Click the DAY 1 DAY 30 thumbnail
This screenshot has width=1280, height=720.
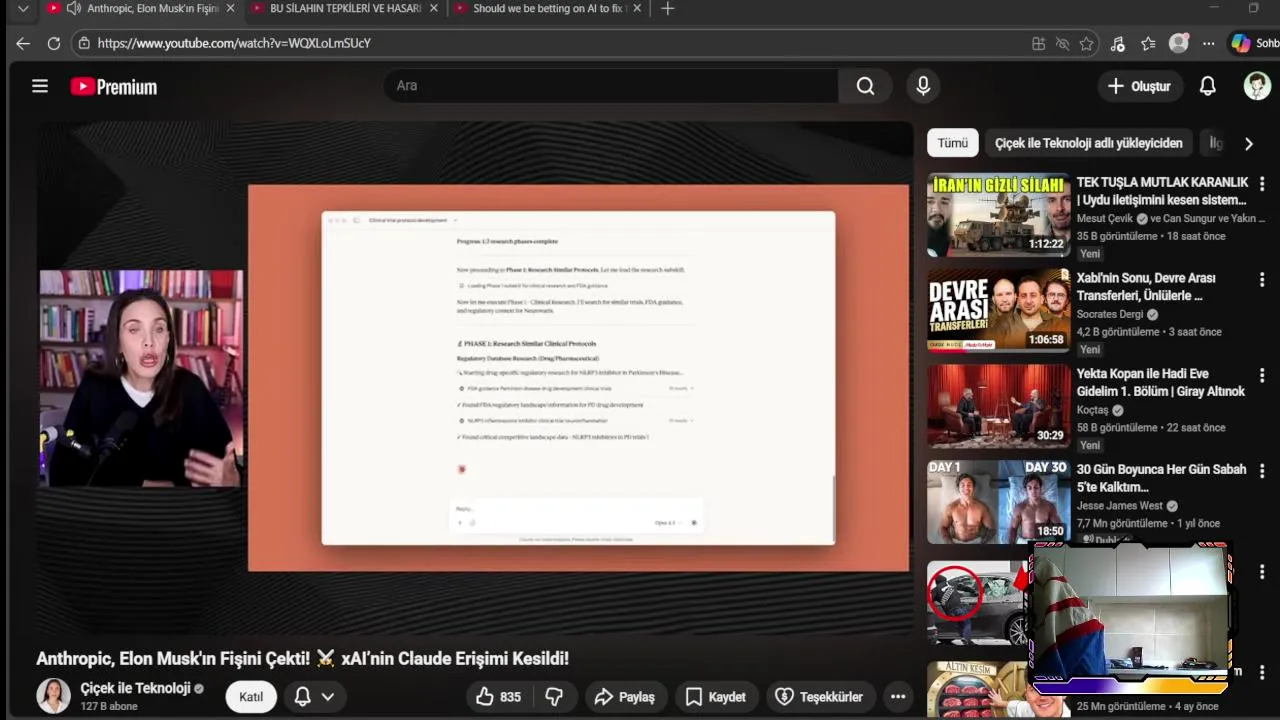pos(998,502)
